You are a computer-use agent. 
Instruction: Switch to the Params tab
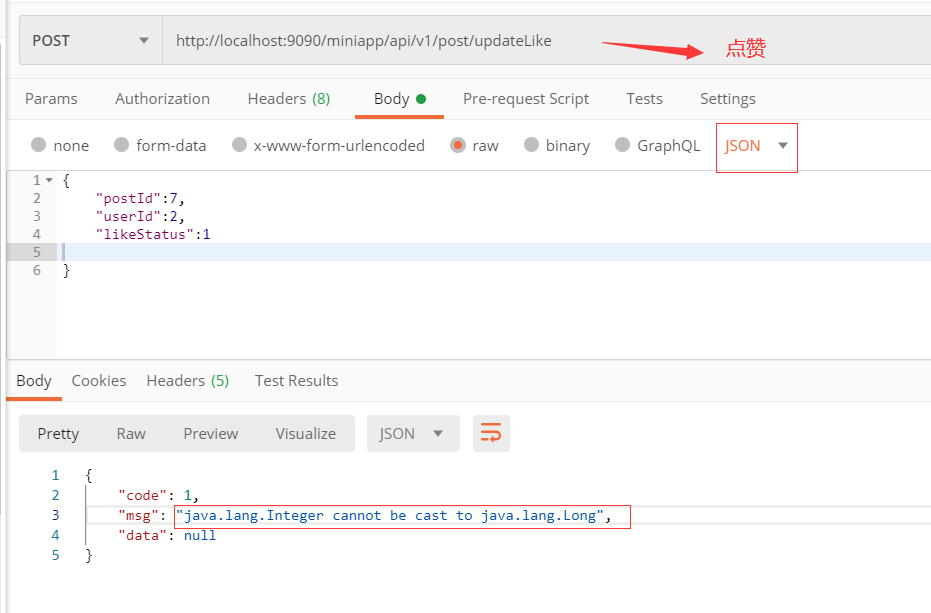51,99
